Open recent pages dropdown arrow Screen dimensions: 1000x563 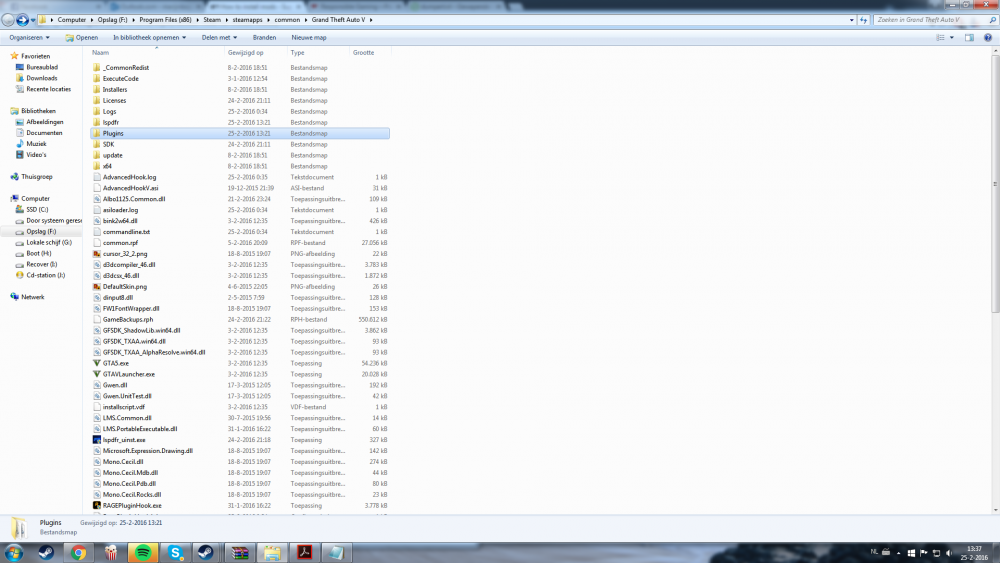click(x=33, y=20)
